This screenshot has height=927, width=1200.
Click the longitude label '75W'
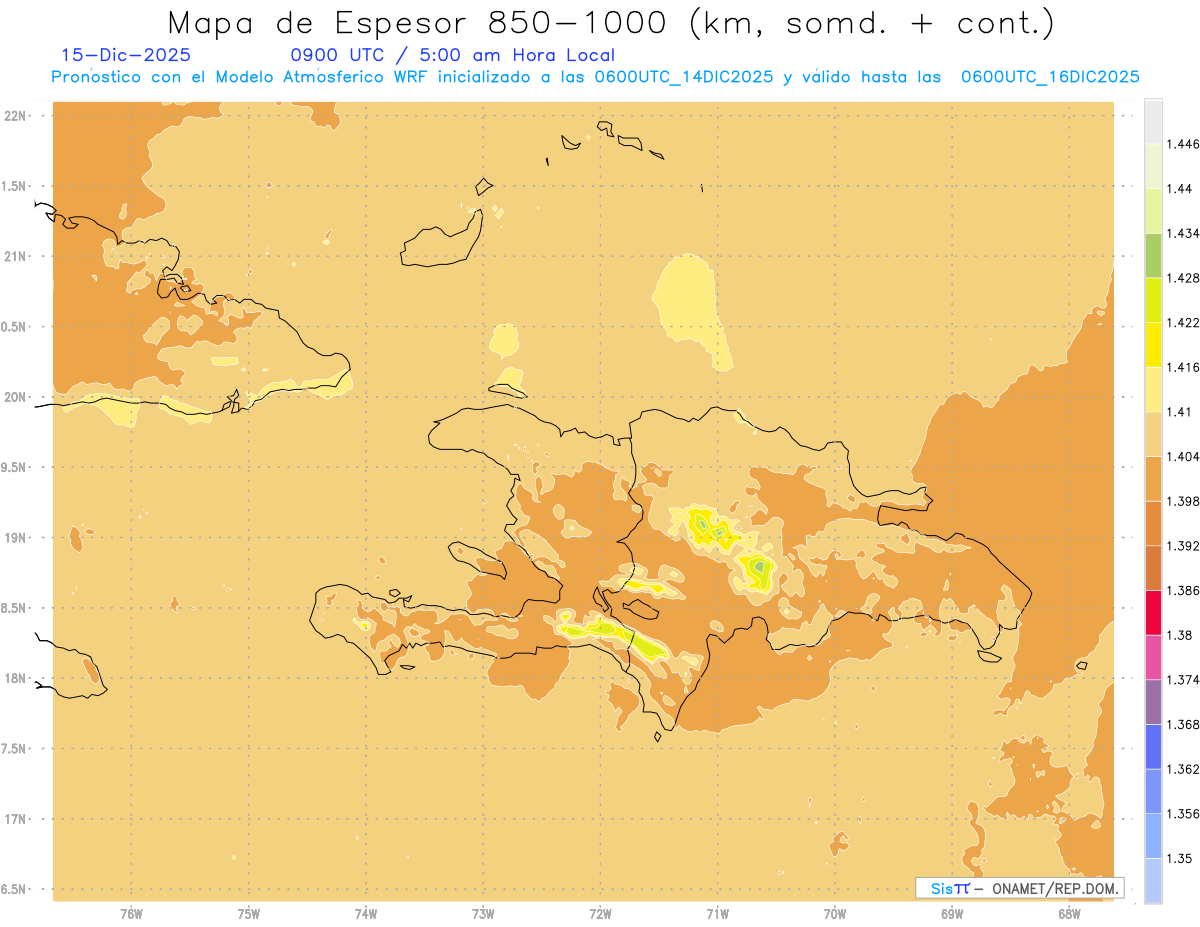click(249, 914)
